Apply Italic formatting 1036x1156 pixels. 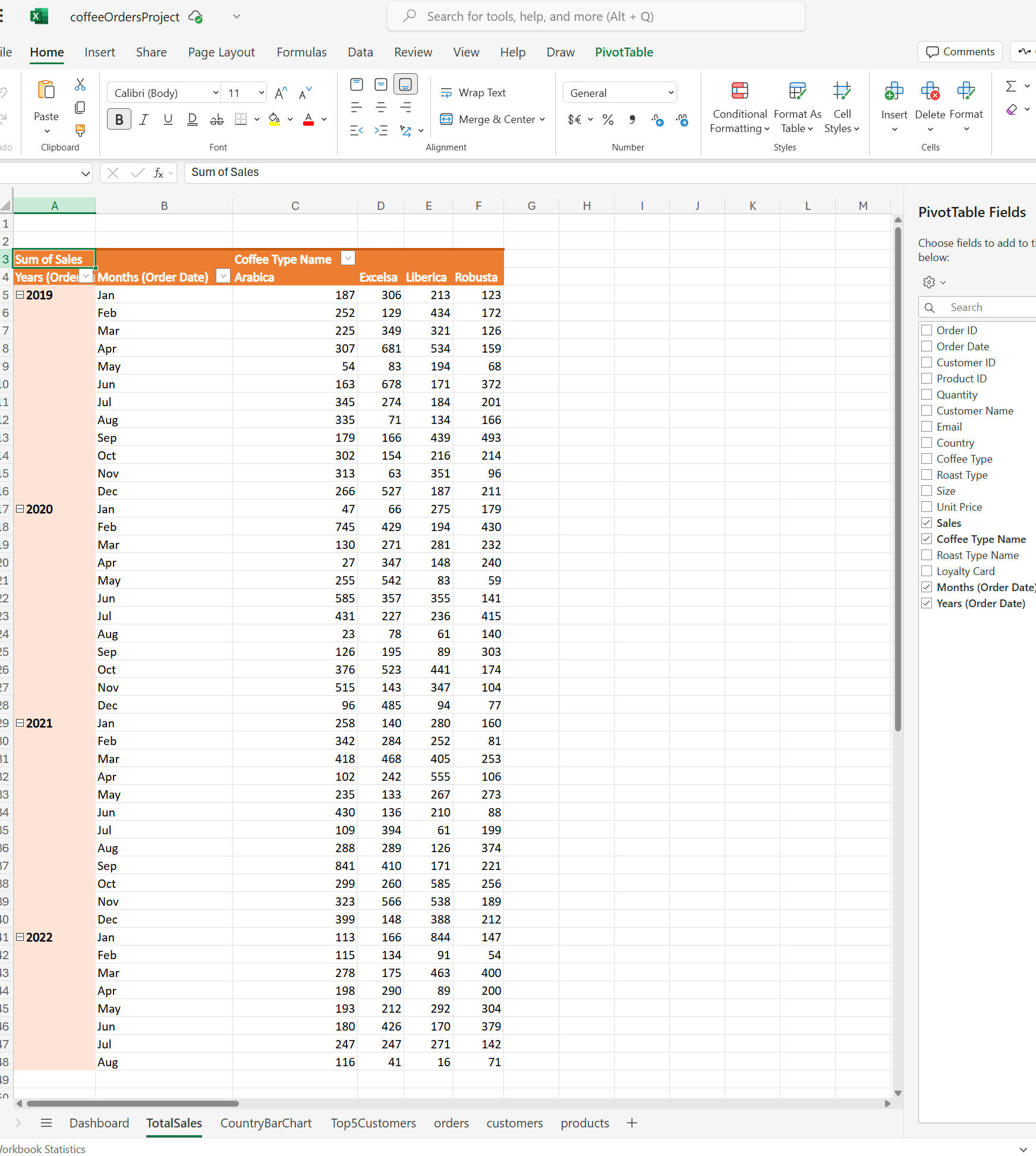(143, 120)
